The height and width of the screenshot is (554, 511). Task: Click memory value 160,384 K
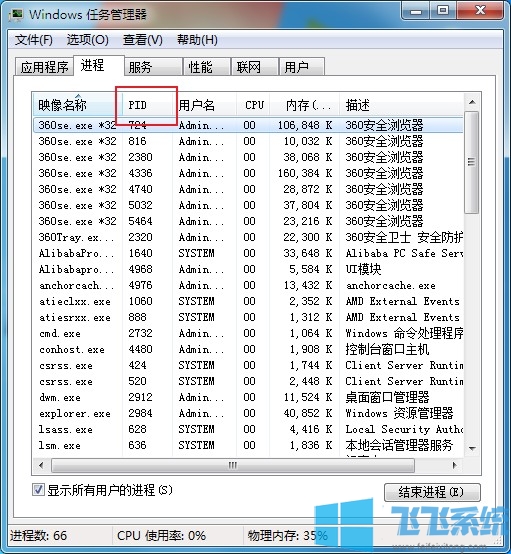click(x=305, y=173)
